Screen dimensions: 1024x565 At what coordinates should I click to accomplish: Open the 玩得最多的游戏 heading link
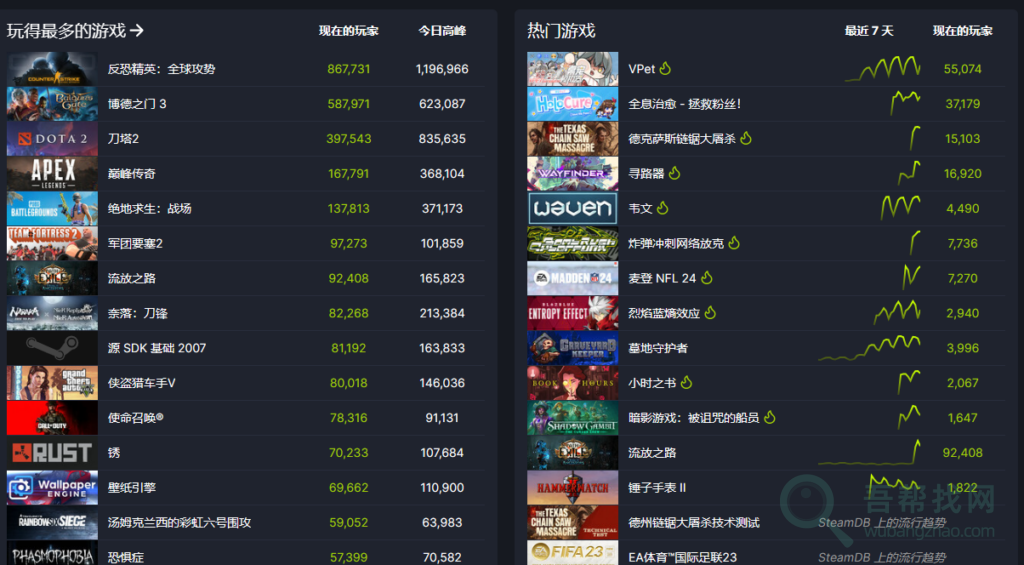point(74,31)
